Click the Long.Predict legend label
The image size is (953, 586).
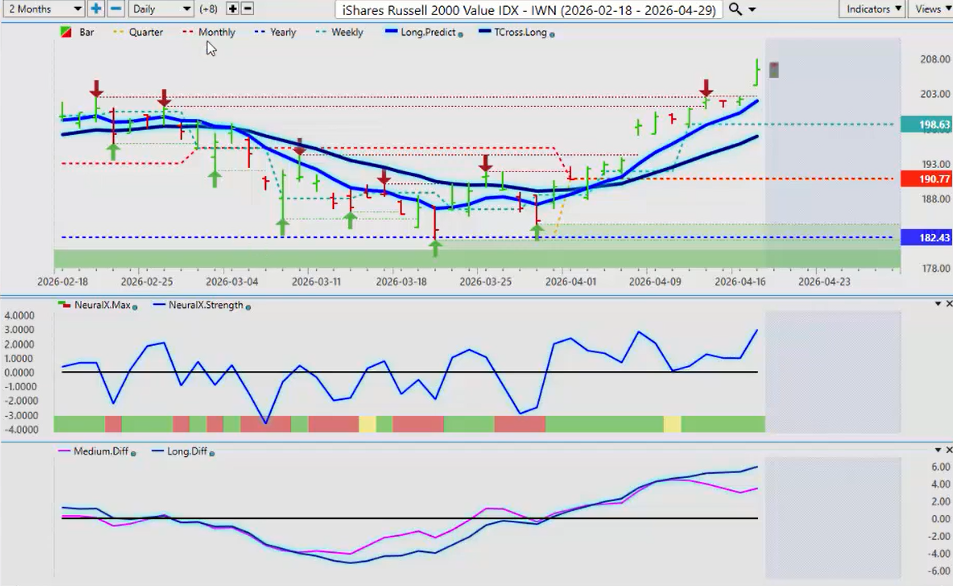[427, 32]
